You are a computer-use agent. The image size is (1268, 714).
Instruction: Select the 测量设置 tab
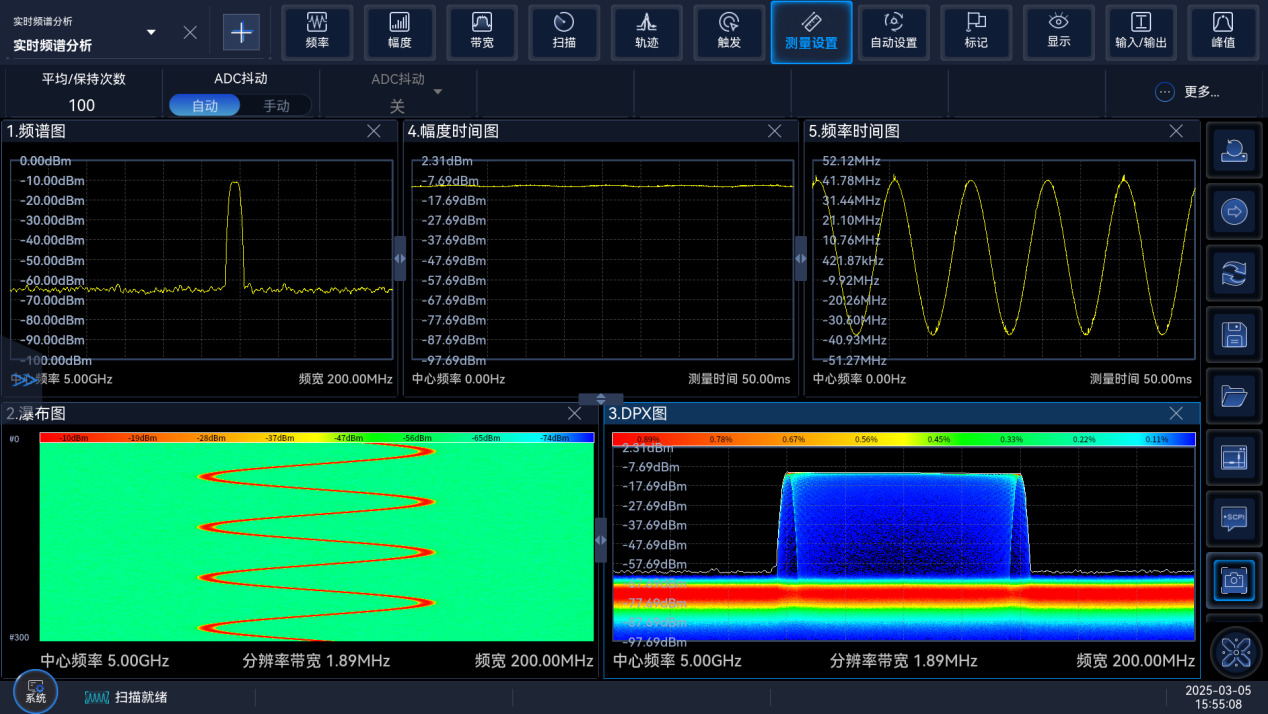pos(811,31)
